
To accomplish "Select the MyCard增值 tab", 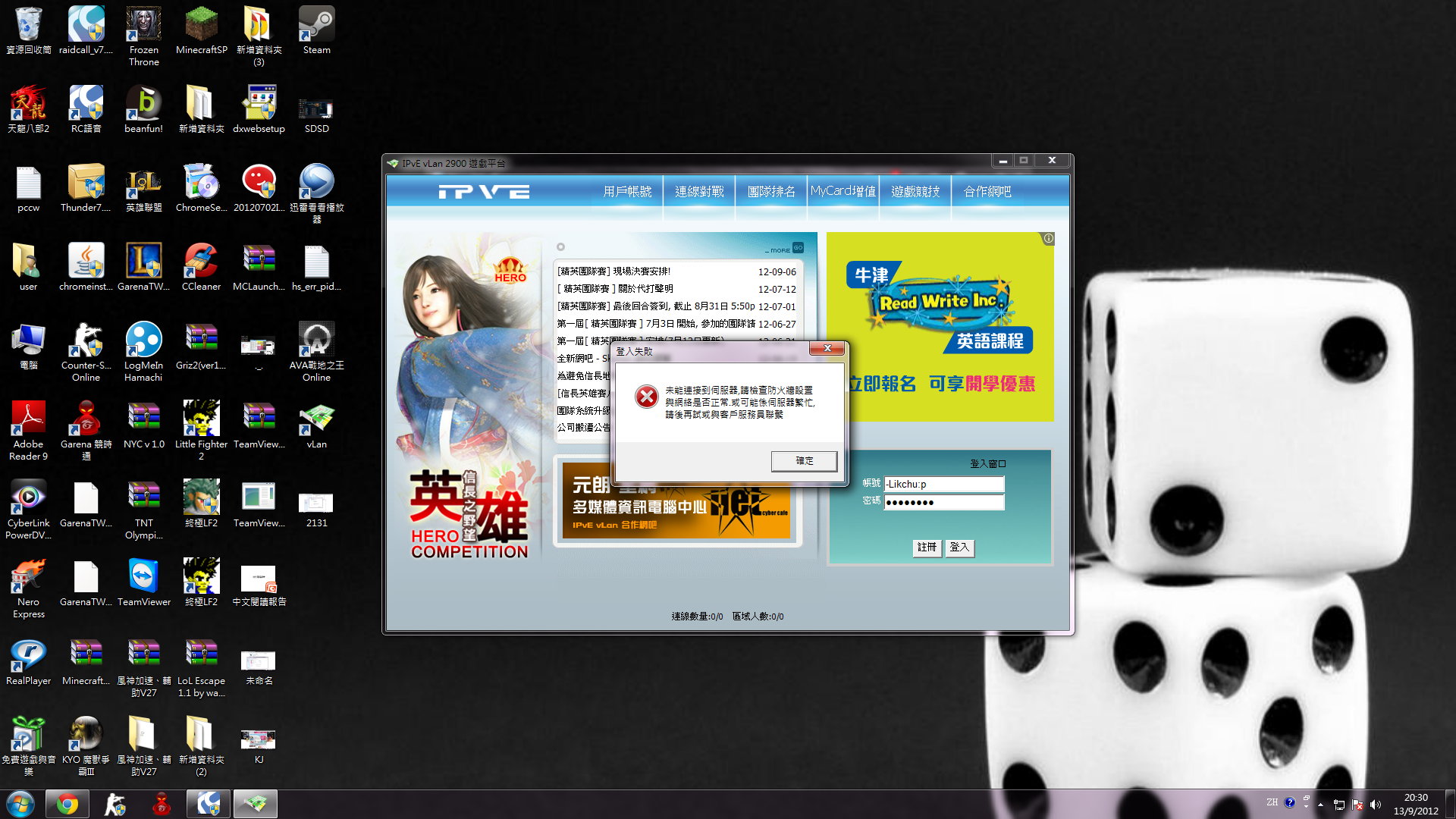I will 843,192.
